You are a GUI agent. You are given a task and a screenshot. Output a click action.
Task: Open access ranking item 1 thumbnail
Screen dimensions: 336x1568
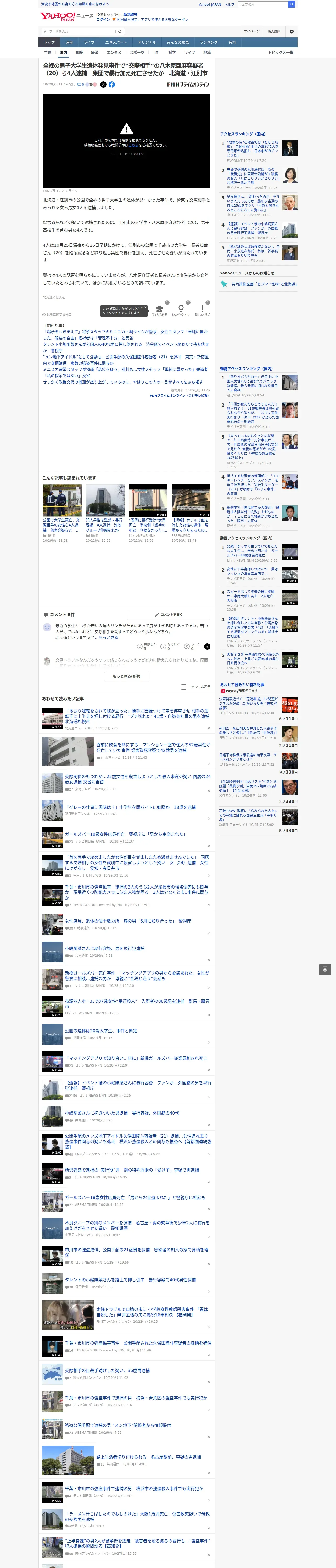(290, 148)
